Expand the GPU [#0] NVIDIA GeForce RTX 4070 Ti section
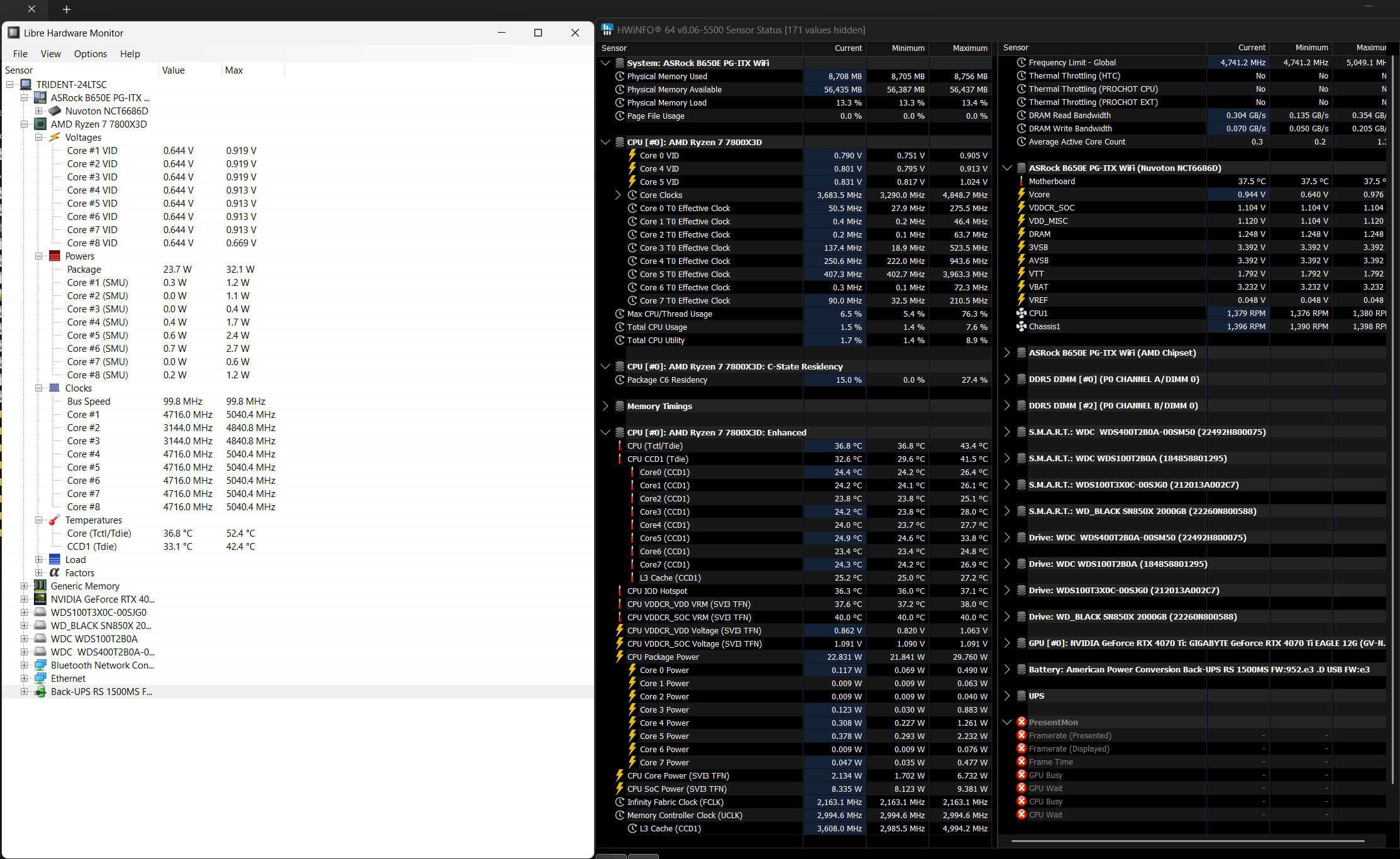 coord(1007,643)
